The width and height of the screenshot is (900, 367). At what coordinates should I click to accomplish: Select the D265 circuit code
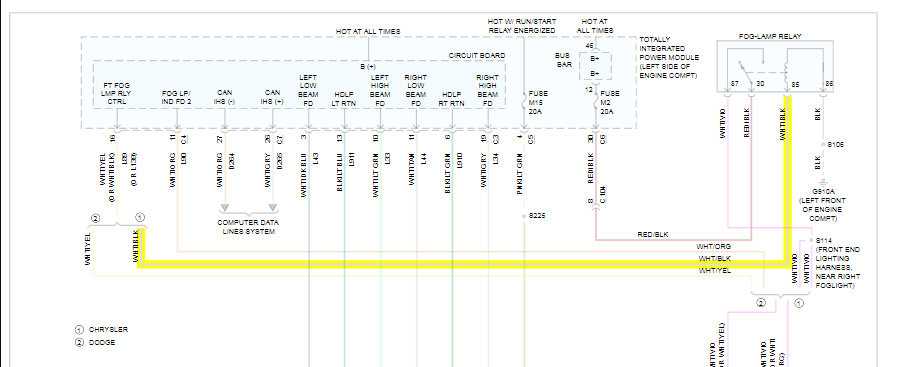(280, 160)
